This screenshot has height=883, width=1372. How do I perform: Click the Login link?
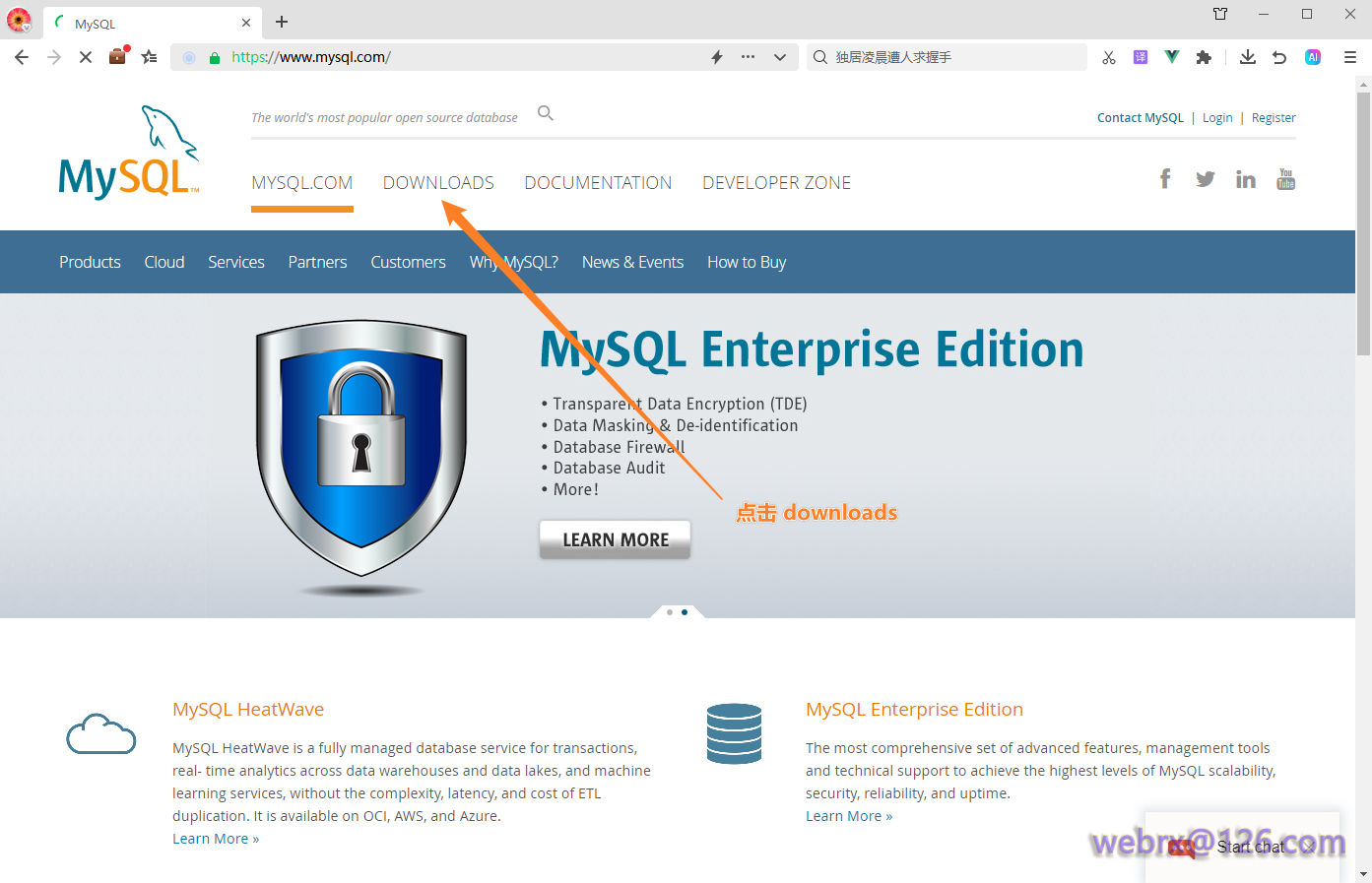(x=1217, y=118)
